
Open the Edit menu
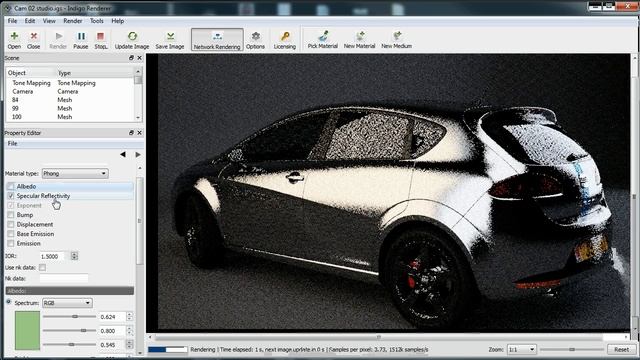pos(30,21)
